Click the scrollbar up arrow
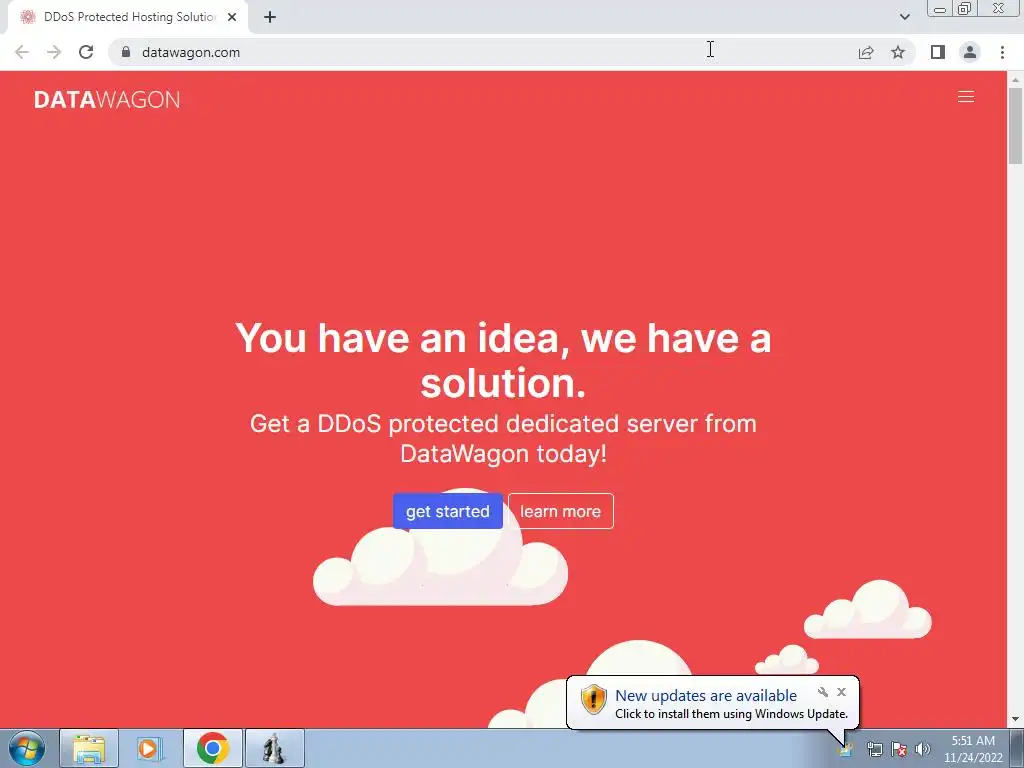 click(x=1016, y=79)
